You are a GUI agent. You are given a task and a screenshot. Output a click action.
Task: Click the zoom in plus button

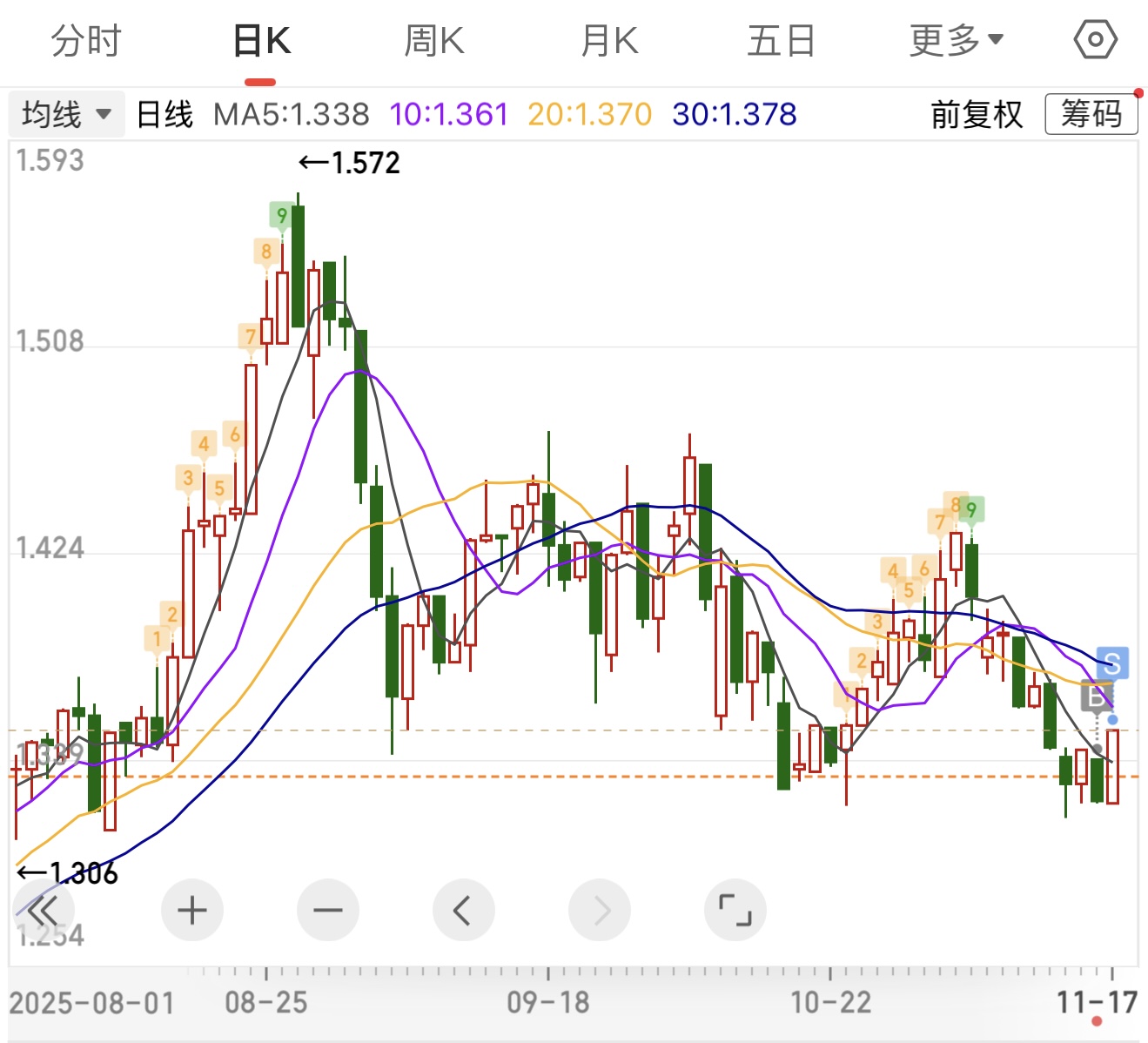pos(192,911)
